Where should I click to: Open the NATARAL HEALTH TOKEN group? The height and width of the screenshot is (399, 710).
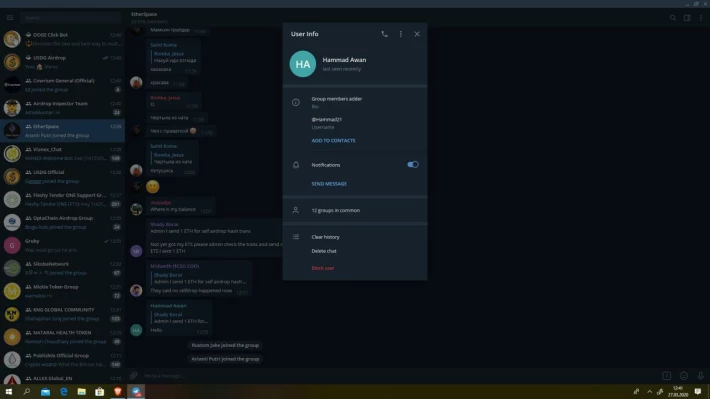tap(62, 337)
